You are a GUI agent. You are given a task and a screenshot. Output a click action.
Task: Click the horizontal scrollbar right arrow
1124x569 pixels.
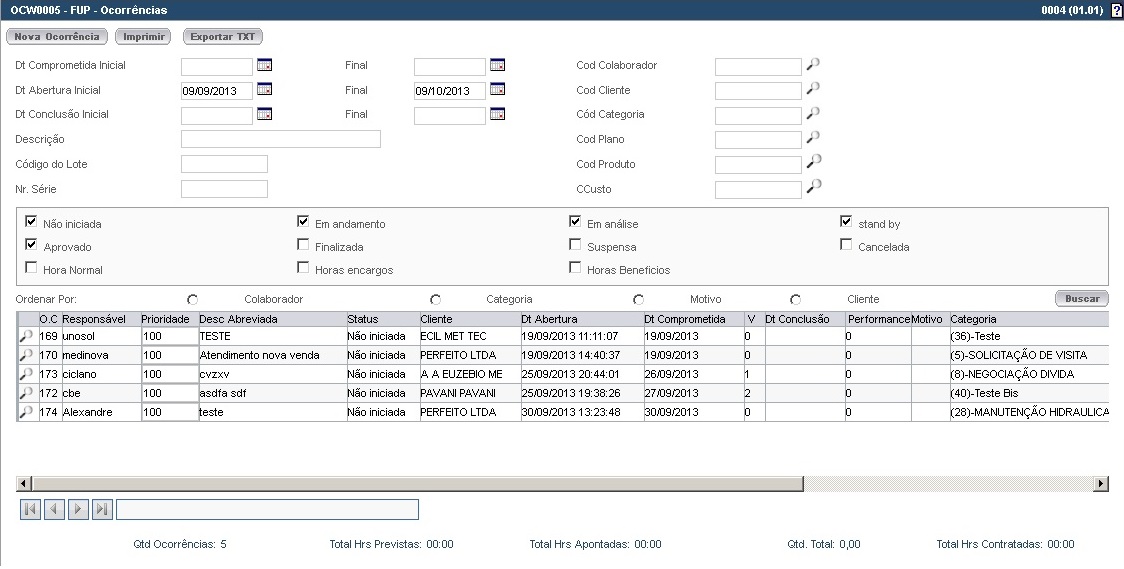pos(1101,484)
